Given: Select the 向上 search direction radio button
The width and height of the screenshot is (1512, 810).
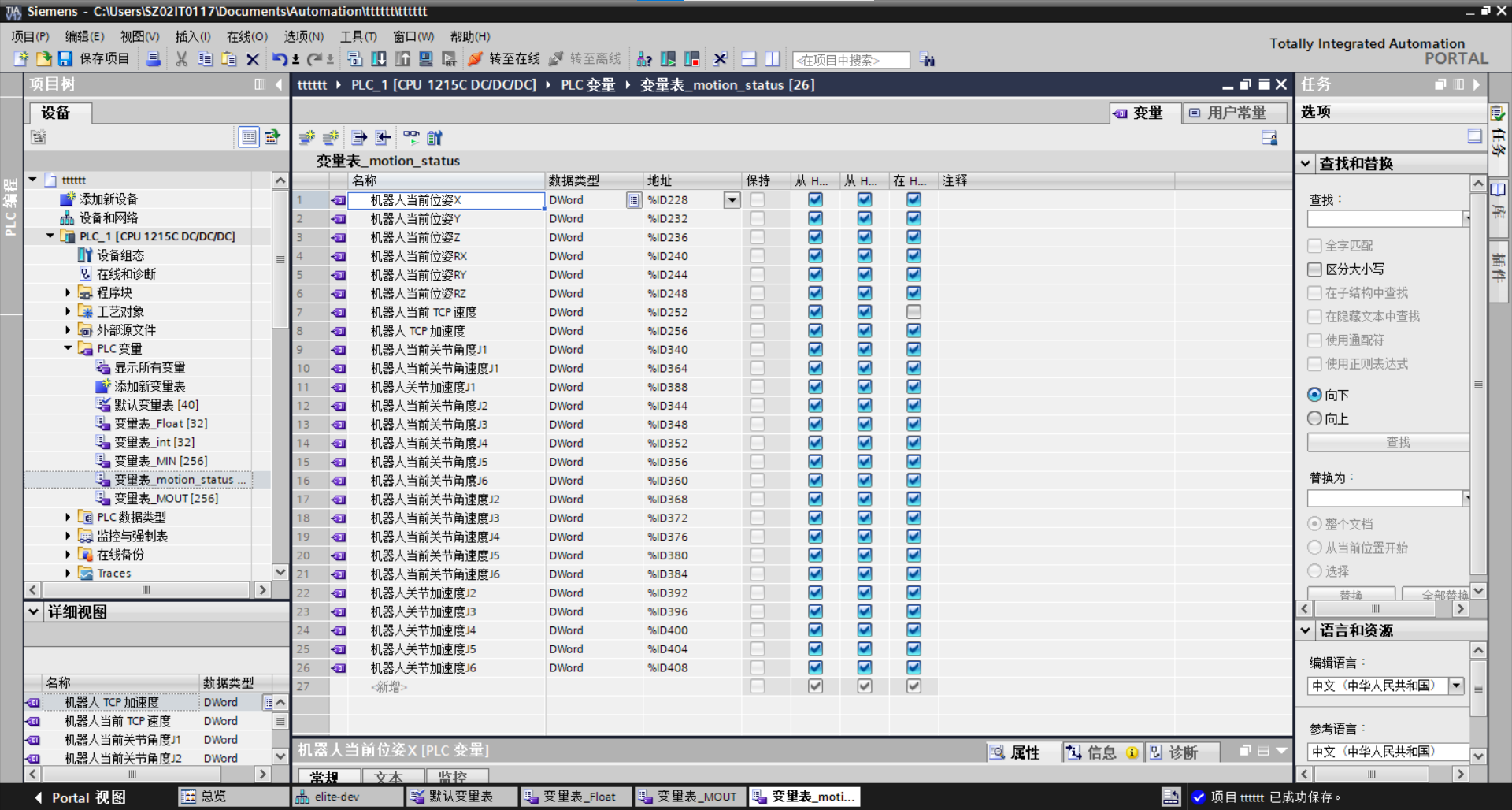Looking at the screenshot, I should click(x=1314, y=418).
